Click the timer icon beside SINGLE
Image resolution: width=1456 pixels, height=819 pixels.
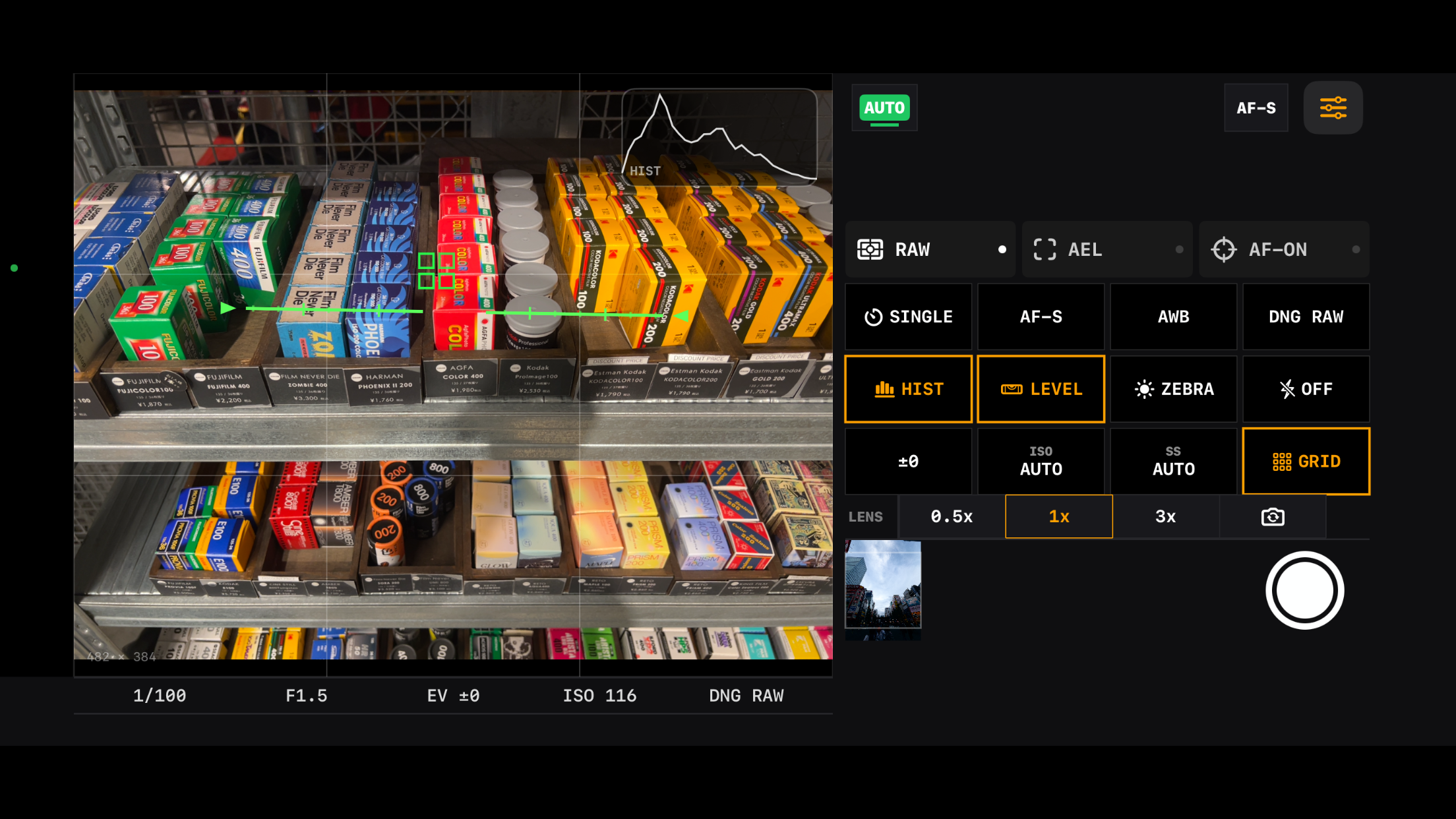pyautogui.click(x=873, y=317)
